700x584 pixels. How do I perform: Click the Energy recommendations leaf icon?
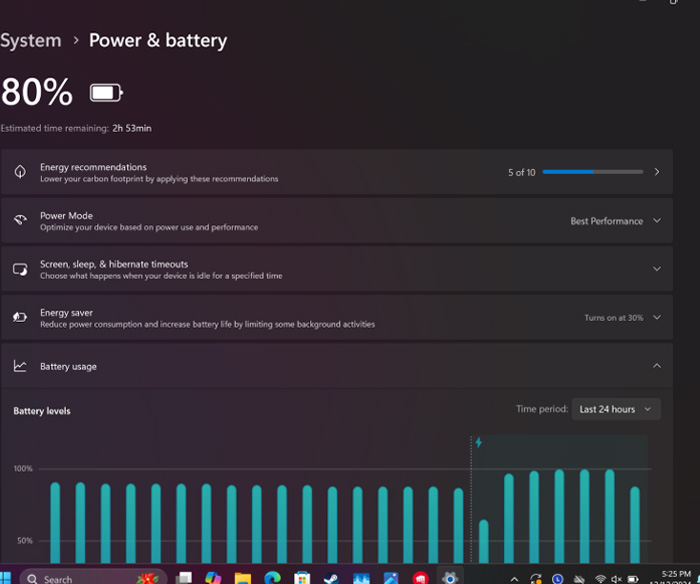click(20, 171)
